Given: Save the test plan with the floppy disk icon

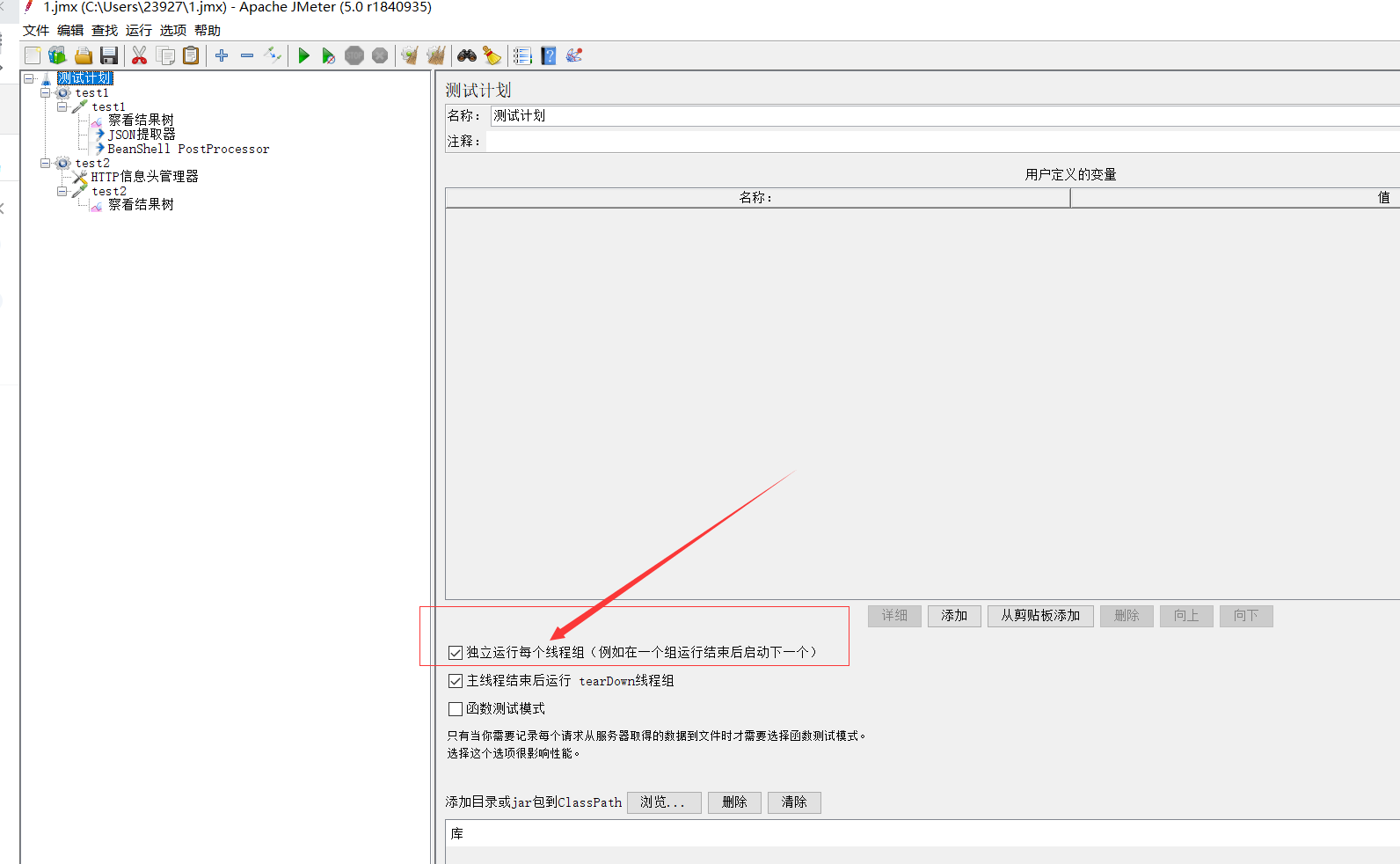Looking at the screenshot, I should click(x=109, y=55).
